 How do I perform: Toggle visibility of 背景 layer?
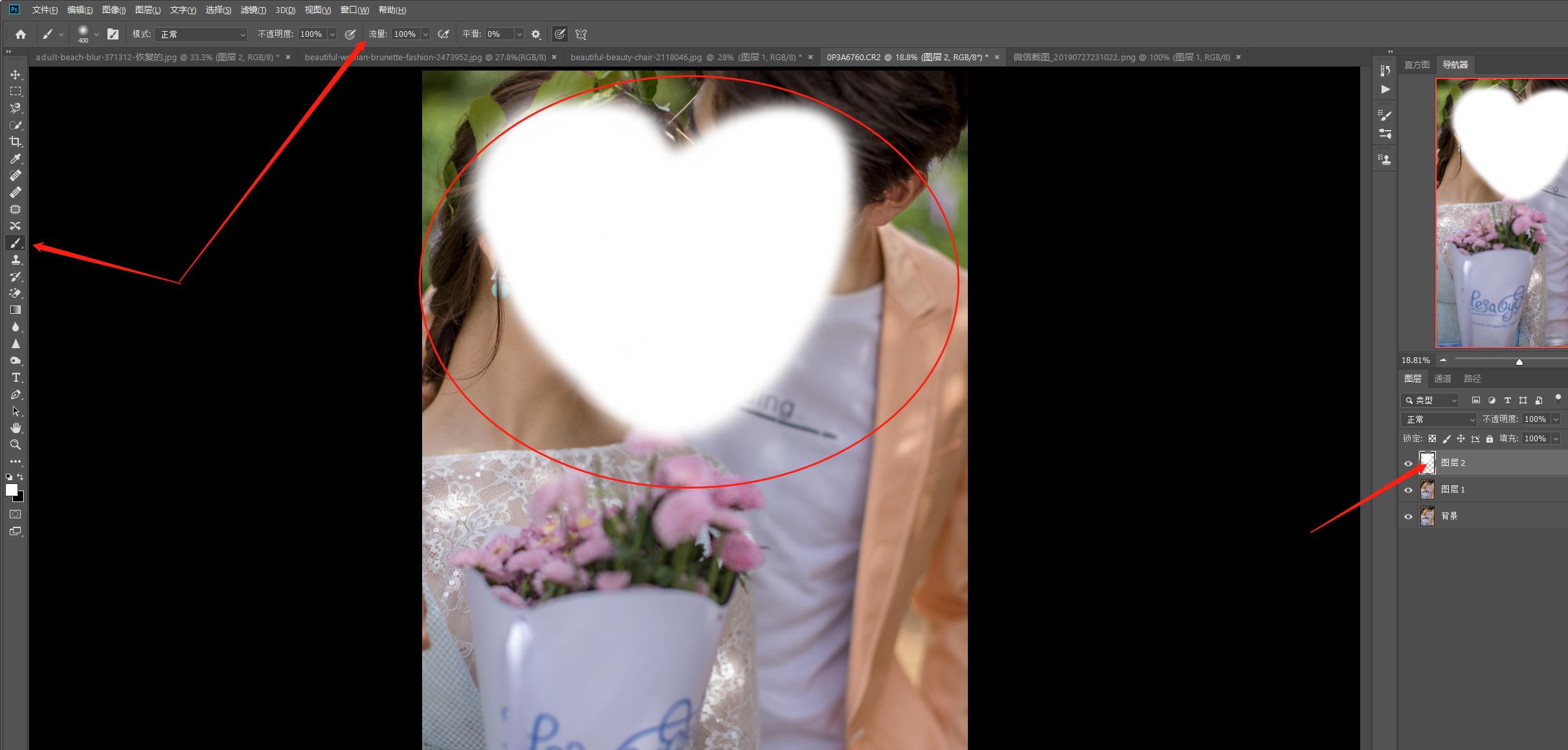(x=1408, y=516)
